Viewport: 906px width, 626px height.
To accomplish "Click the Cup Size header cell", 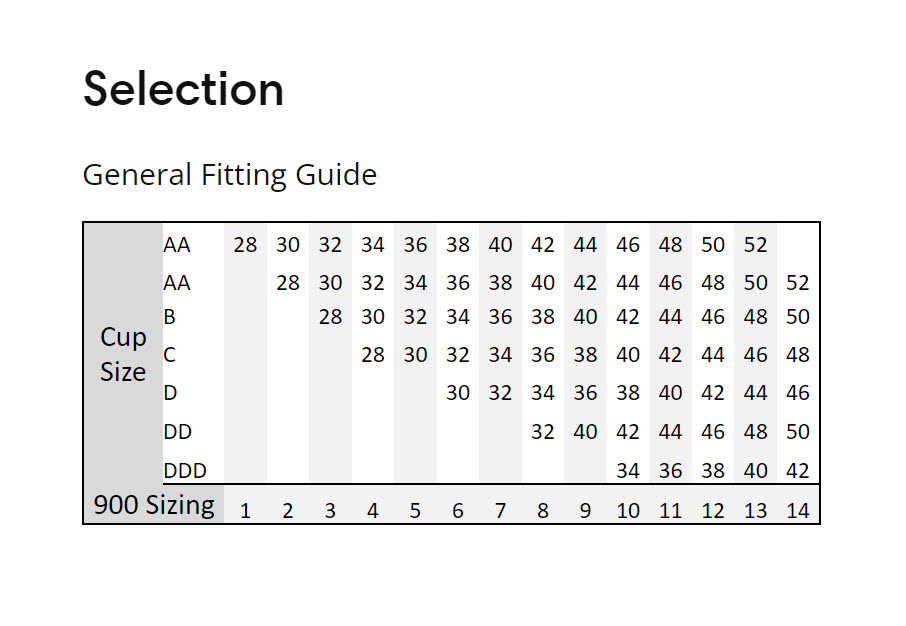I will pos(123,354).
